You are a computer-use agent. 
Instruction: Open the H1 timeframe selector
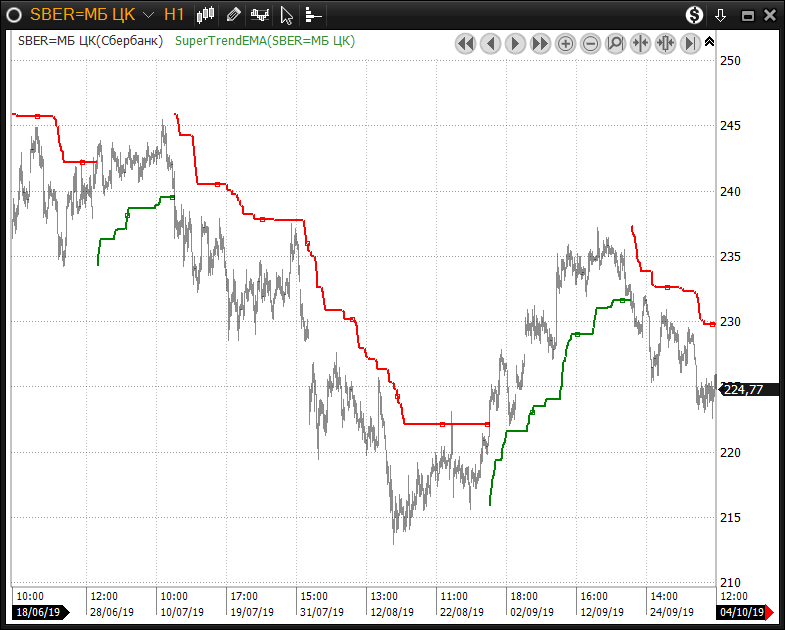pos(174,15)
